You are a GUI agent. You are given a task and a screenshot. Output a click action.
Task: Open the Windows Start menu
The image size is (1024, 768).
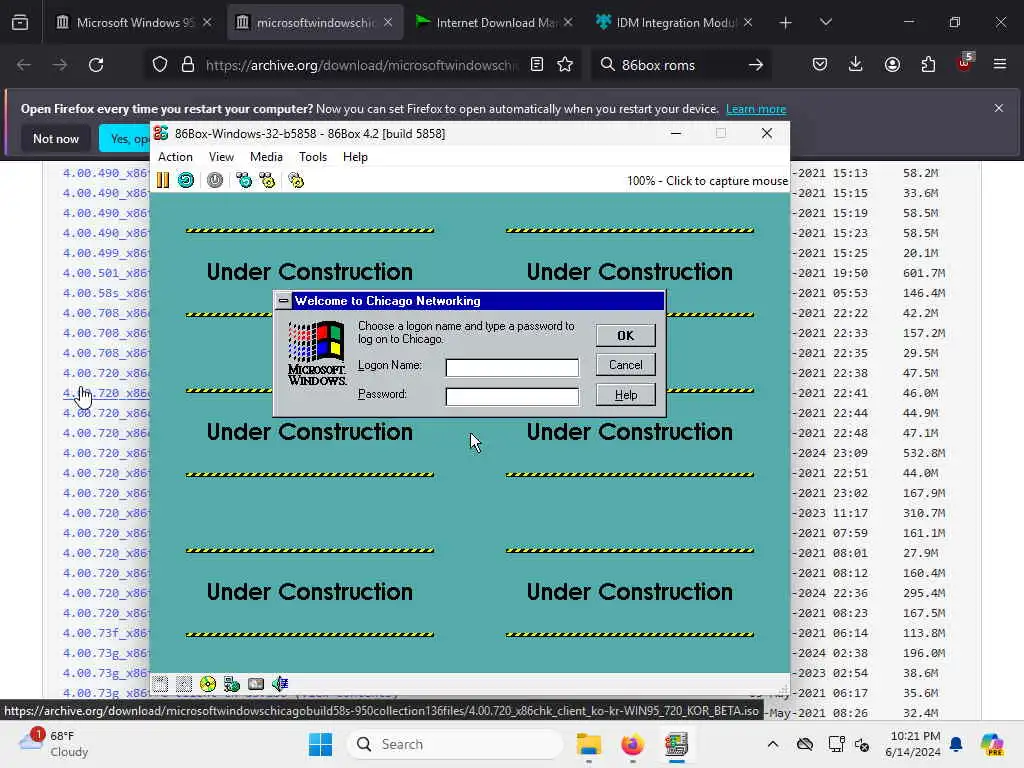320,744
